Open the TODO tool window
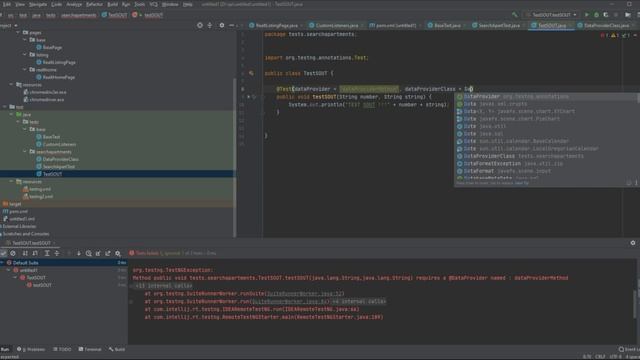The width and height of the screenshot is (640, 360). (x=62, y=349)
